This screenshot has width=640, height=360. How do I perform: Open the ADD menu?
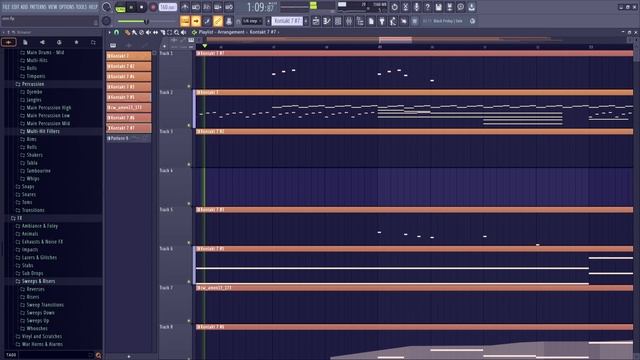click(x=23, y=7)
